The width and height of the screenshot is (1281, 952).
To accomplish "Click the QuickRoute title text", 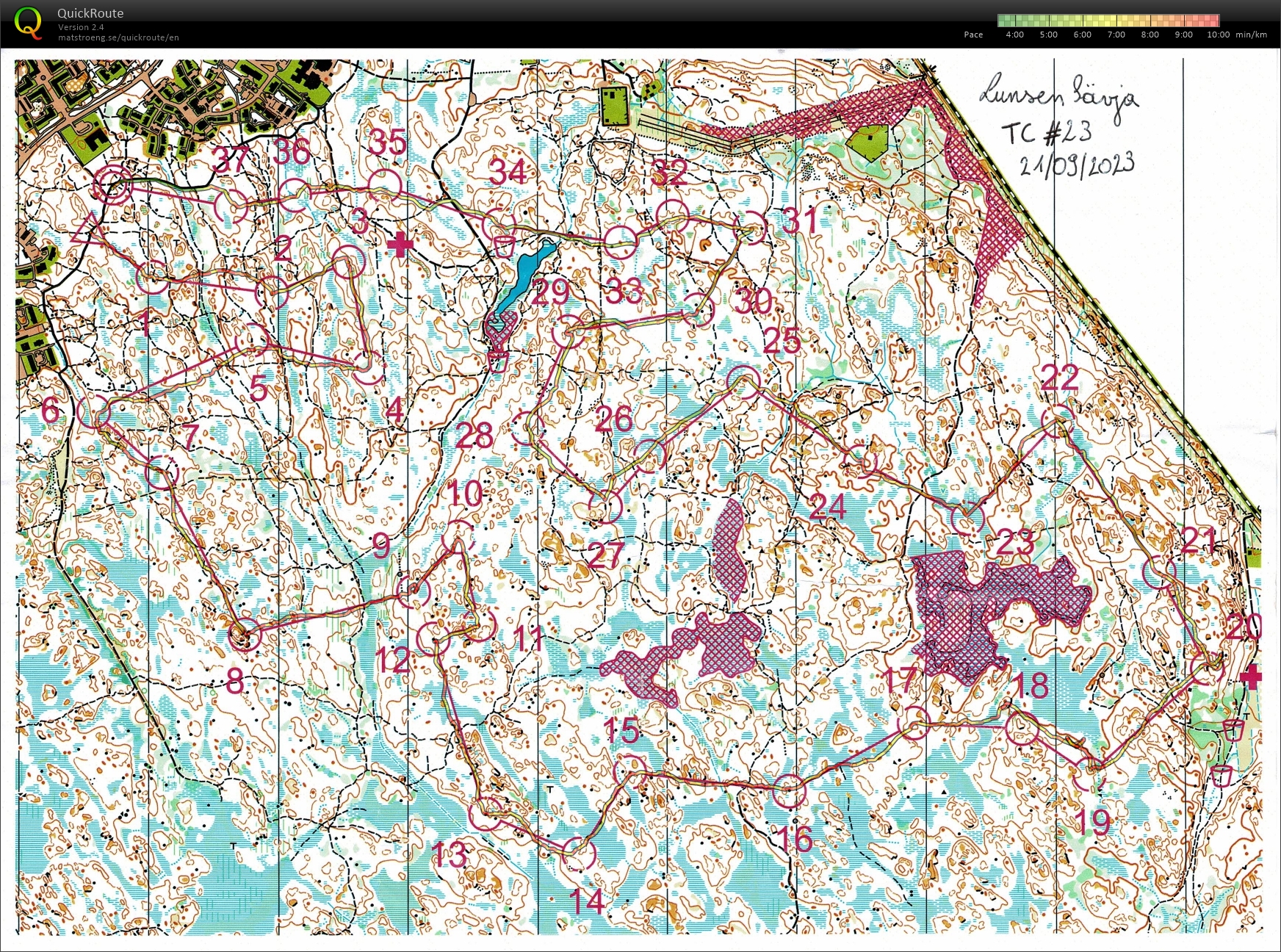I will [90, 13].
